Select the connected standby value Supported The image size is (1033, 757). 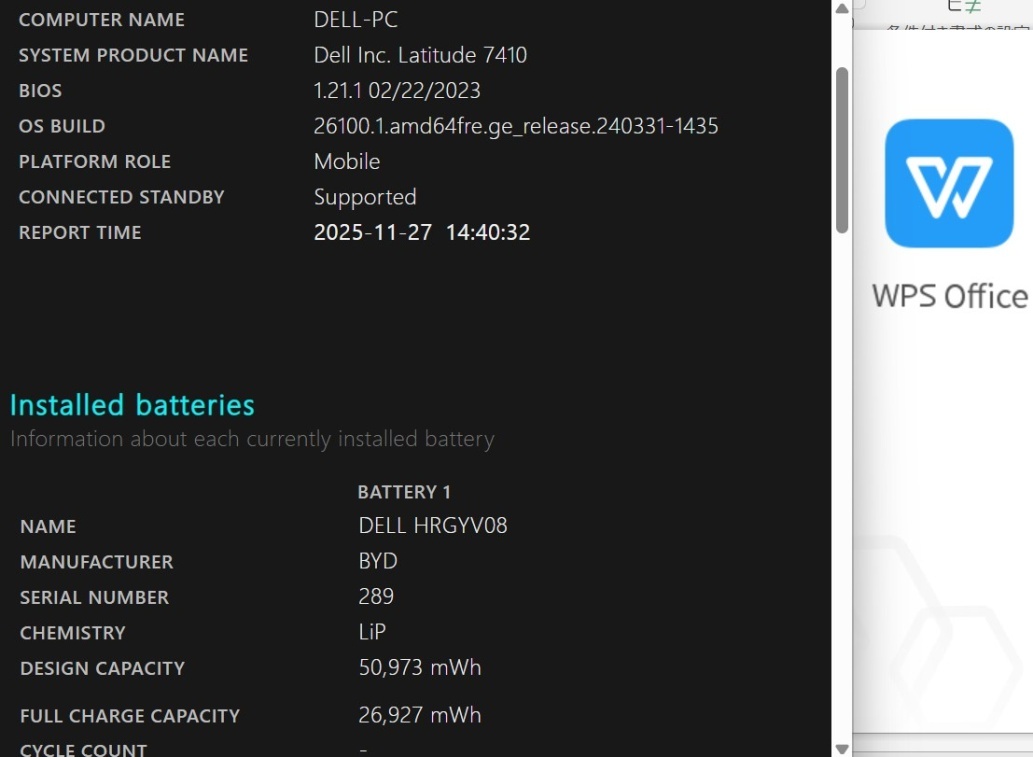click(x=365, y=197)
